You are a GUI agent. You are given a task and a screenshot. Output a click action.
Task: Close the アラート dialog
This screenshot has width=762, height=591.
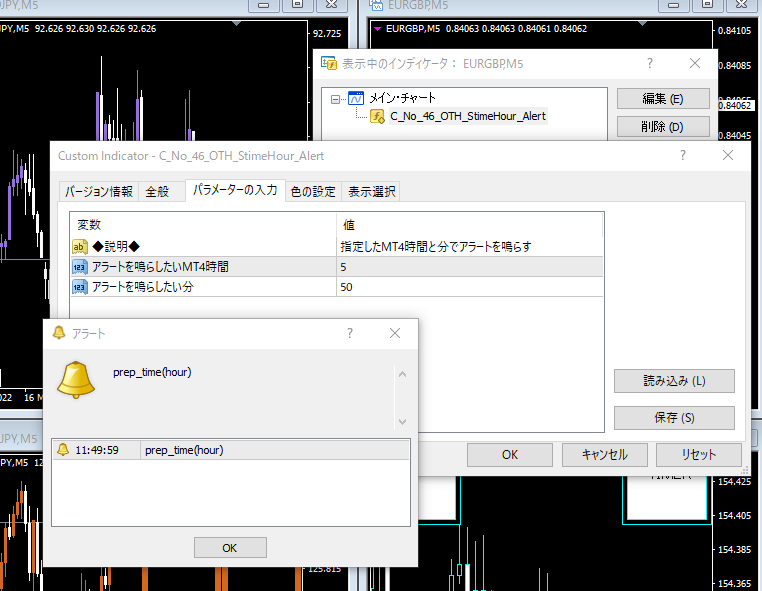coord(395,333)
